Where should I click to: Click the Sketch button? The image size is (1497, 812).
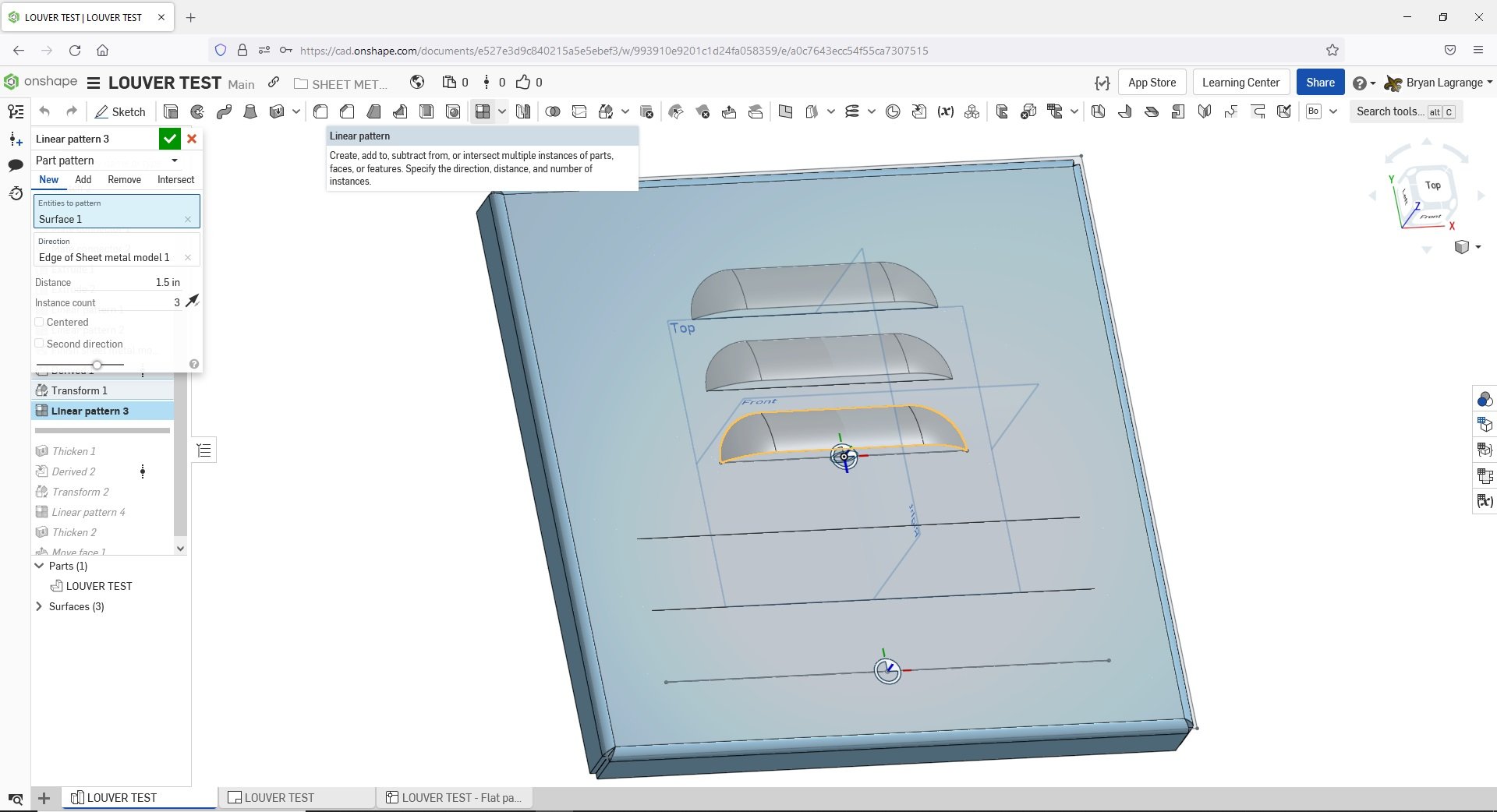tap(120, 111)
